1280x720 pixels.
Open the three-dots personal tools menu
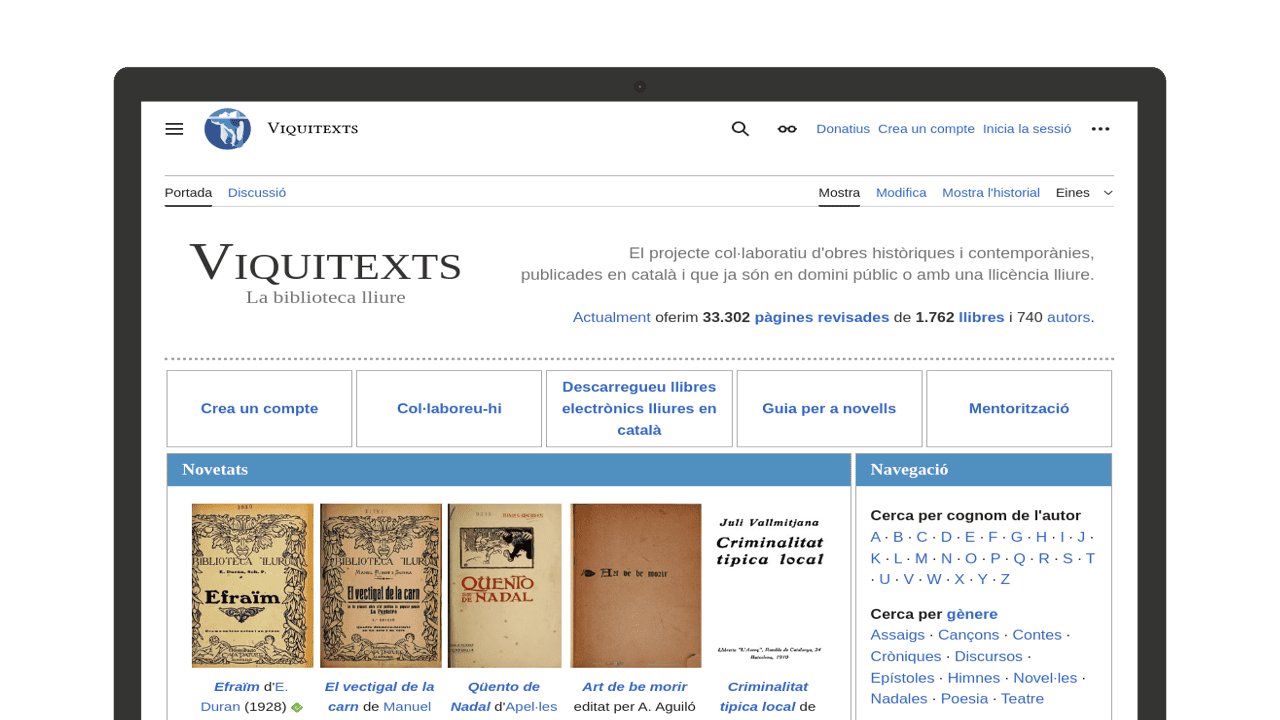pos(1101,129)
